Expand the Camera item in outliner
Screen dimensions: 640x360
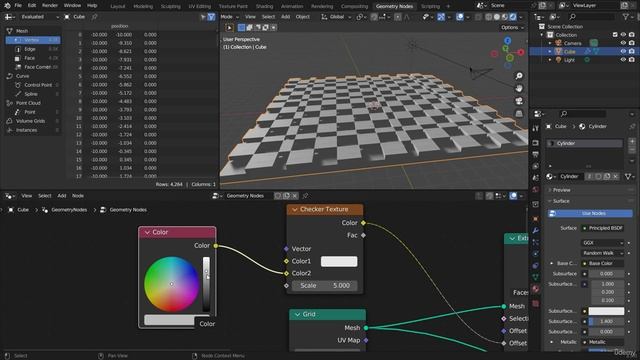click(550, 43)
